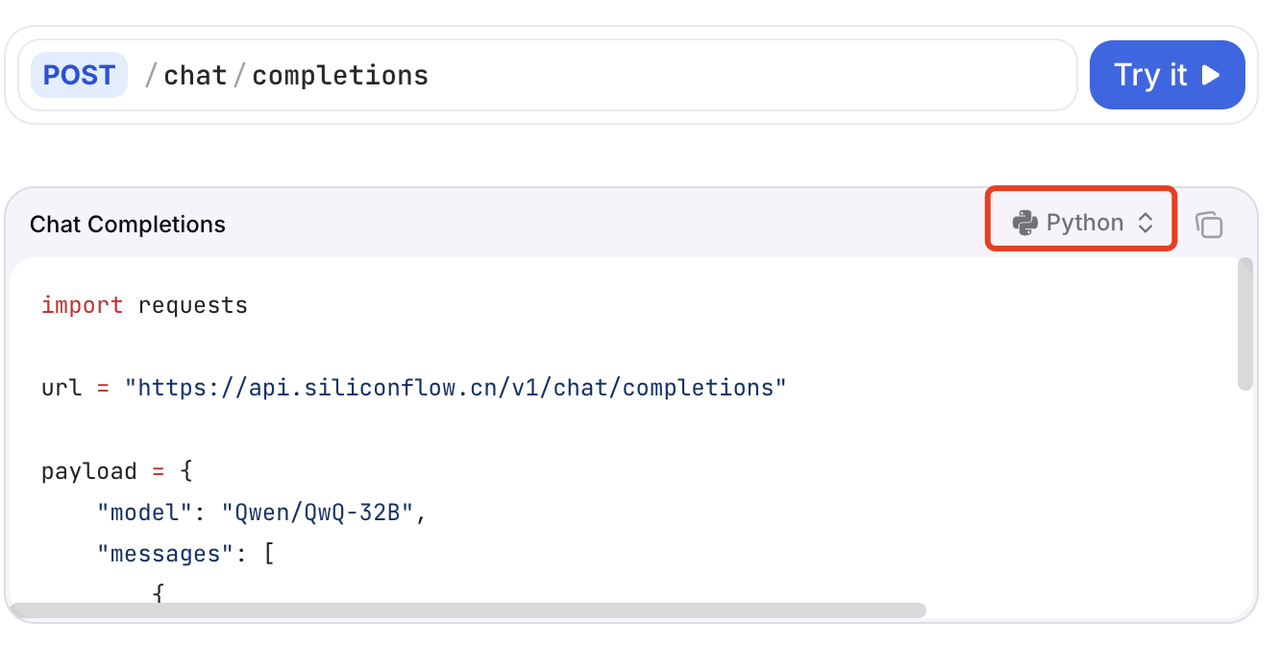
Task: Click the "requests" module name
Action: point(192,305)
